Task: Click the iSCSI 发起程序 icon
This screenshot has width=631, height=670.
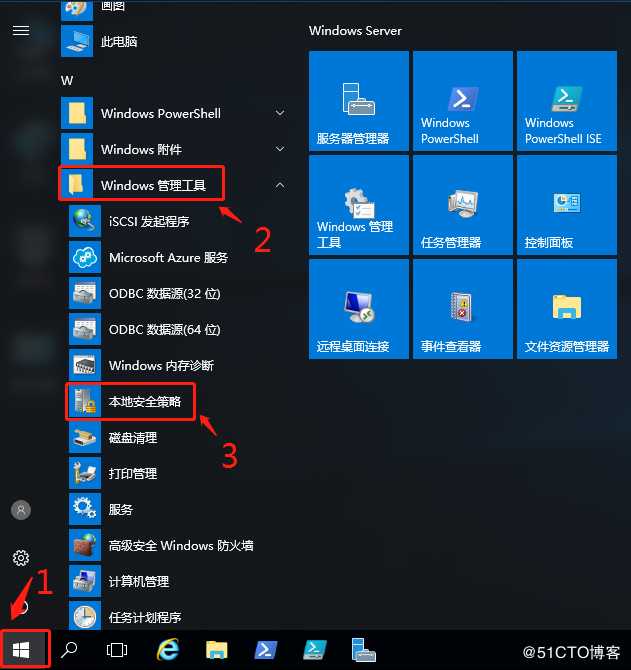Action: click(x=85, y=221)
